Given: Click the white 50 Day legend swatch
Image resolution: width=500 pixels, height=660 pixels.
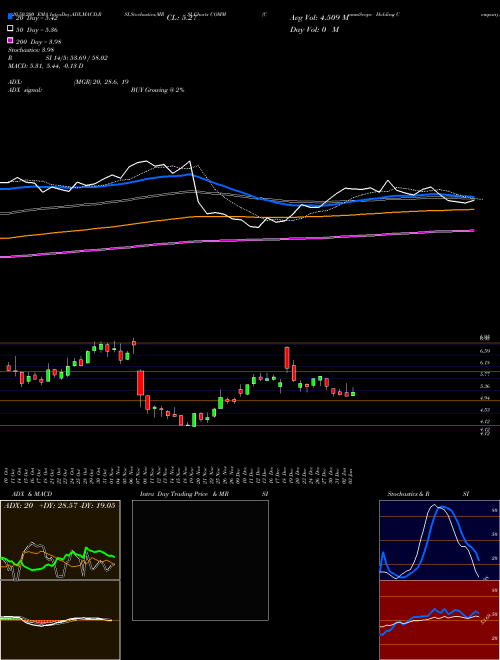Looking at the screenshot, I should [10, 29].
